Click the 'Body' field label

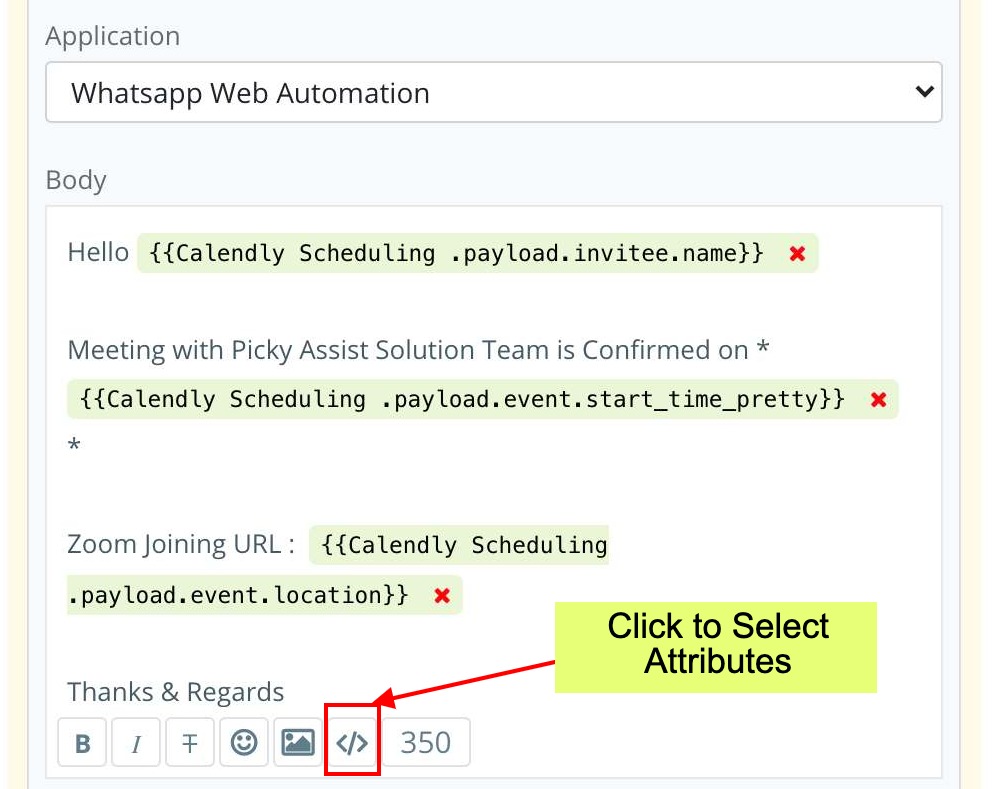point(76,180)
